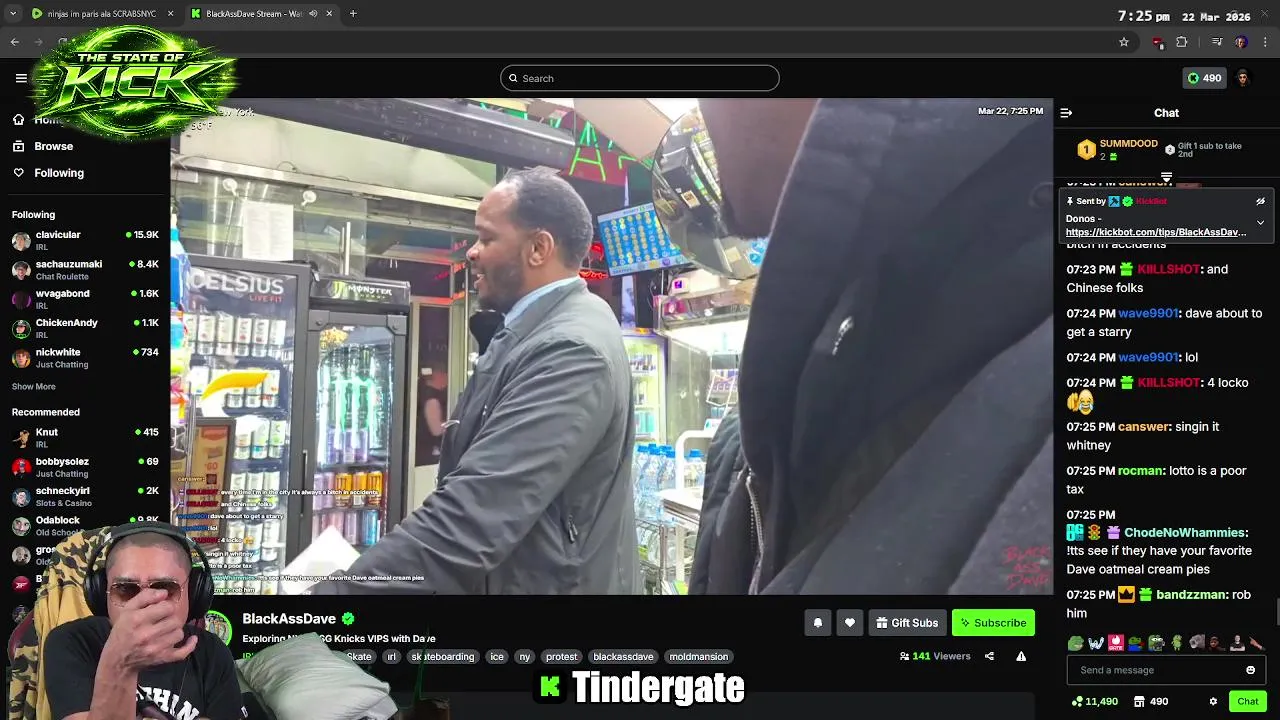Viewport: 1280px width, 720px height.
Task: Click the Following heart icon
Action: pos(18,173)
